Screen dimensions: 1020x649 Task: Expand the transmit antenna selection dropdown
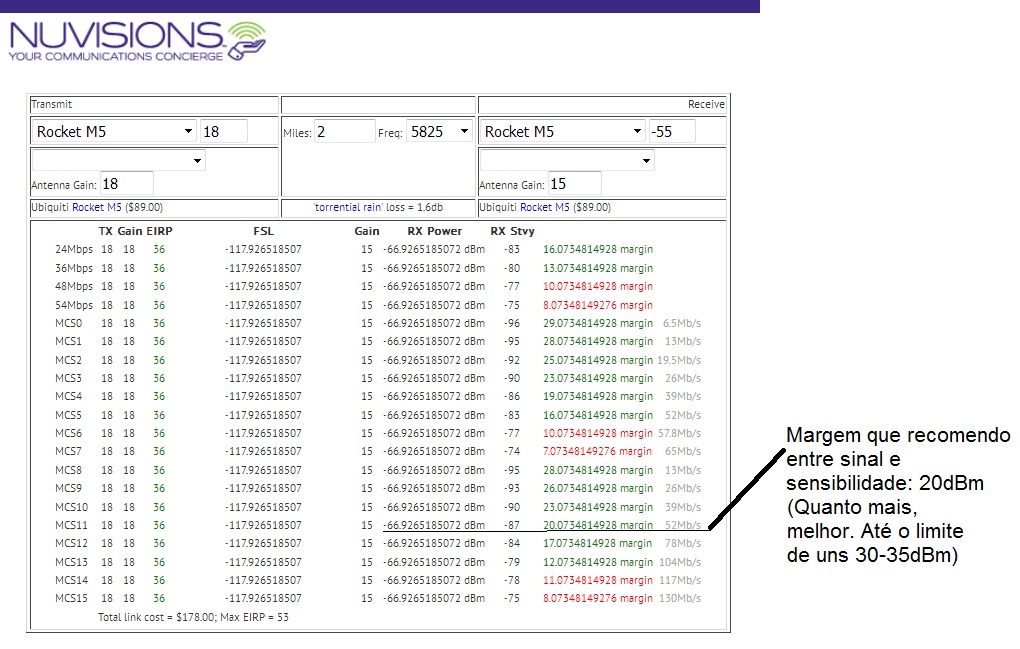click(x=118, y=160)
